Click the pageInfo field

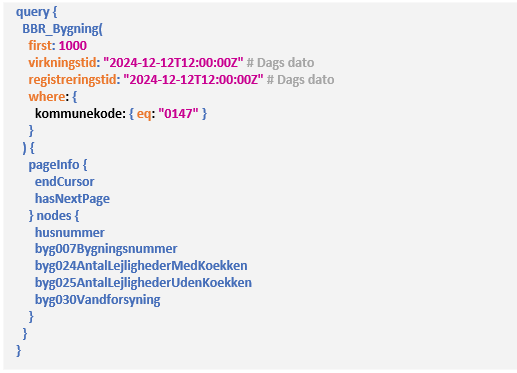coord(54,165)
